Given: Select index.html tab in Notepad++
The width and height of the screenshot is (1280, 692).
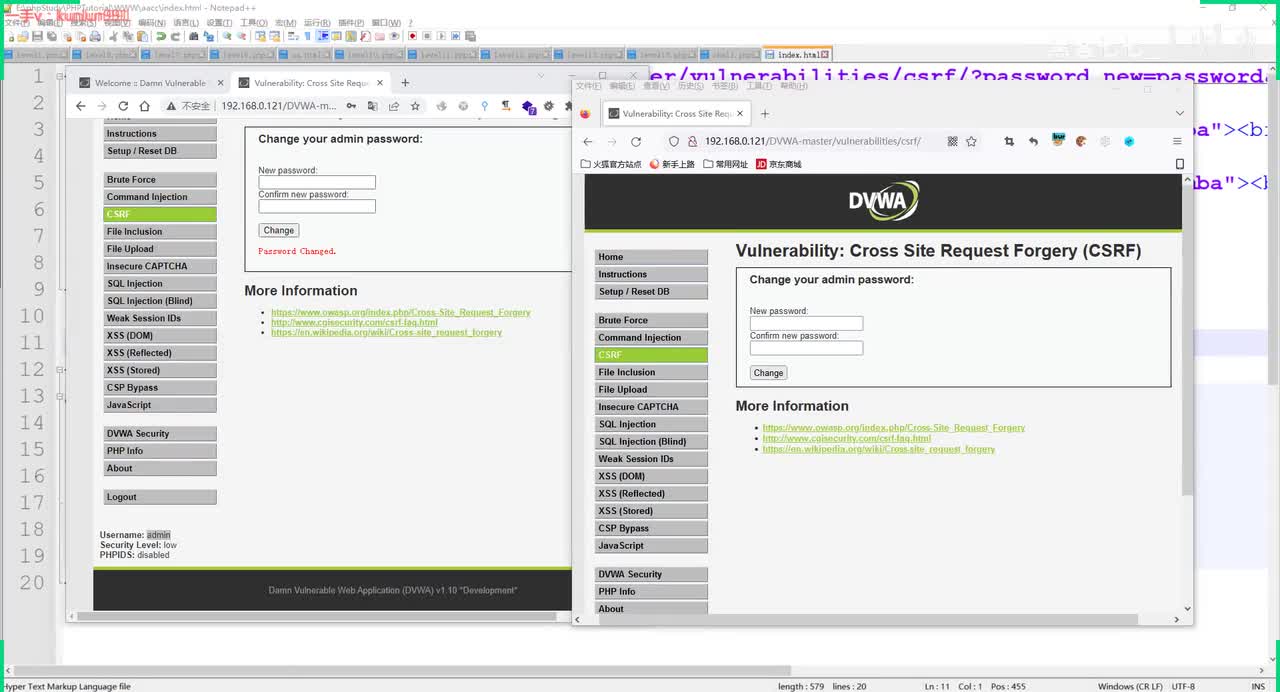Looking at the screenshot, I should tap(798, 55).
